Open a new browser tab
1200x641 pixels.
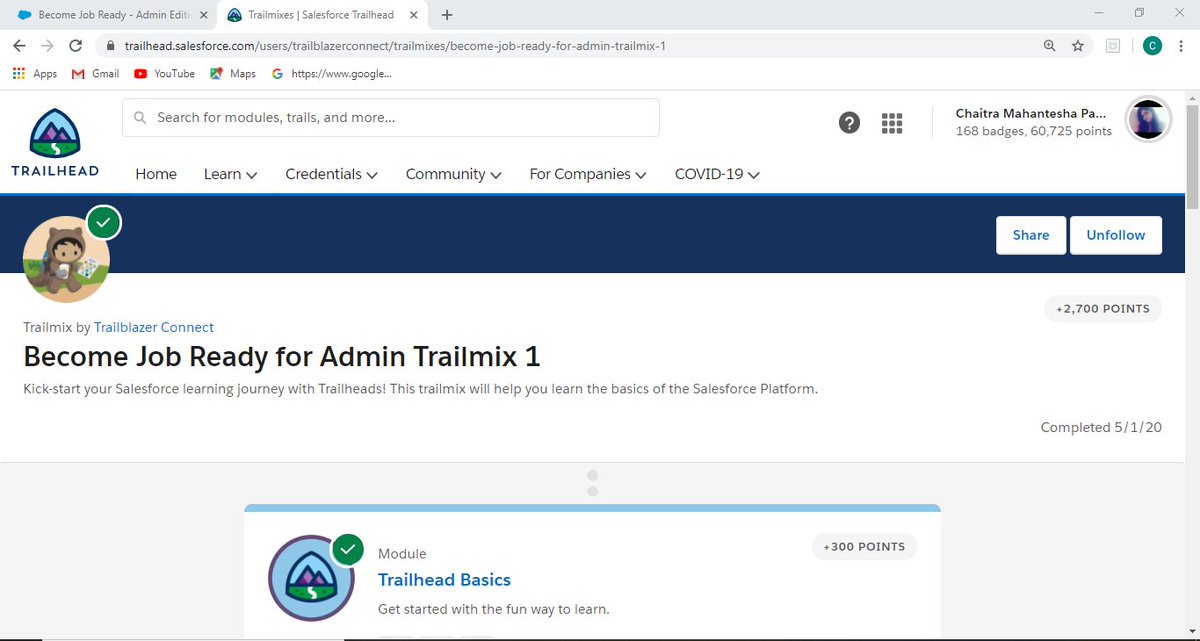(x=447, y=15)
